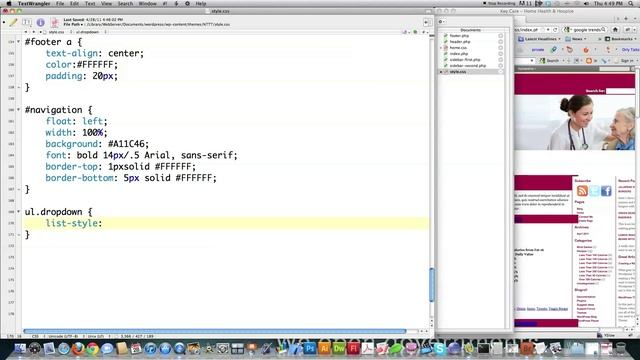Open Google Chrome from the dock
This screenshot has height=360, width=640.
tap(93, 349)
